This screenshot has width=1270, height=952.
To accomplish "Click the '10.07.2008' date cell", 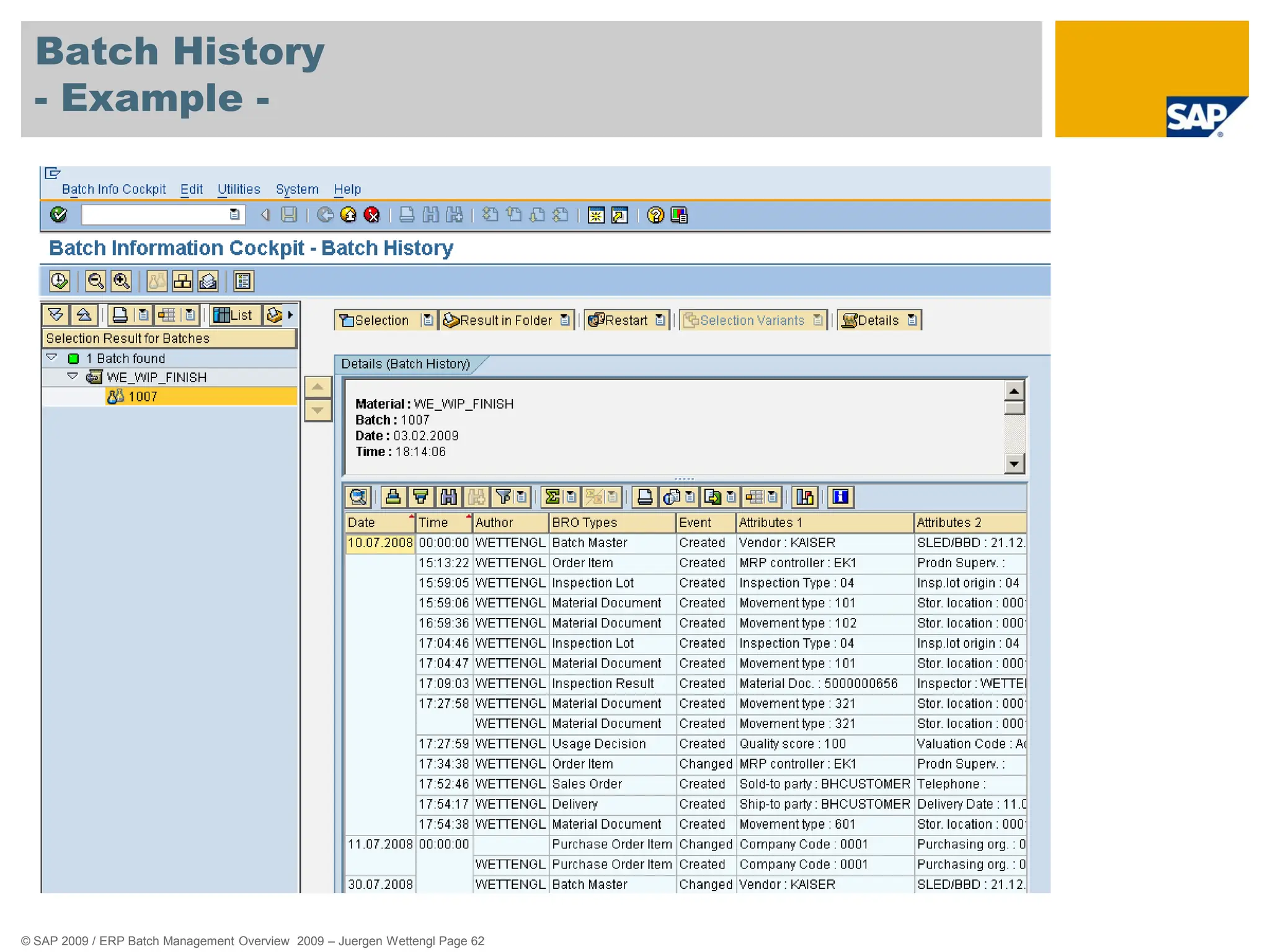I will pyautogui.click(x=380, y=543).
